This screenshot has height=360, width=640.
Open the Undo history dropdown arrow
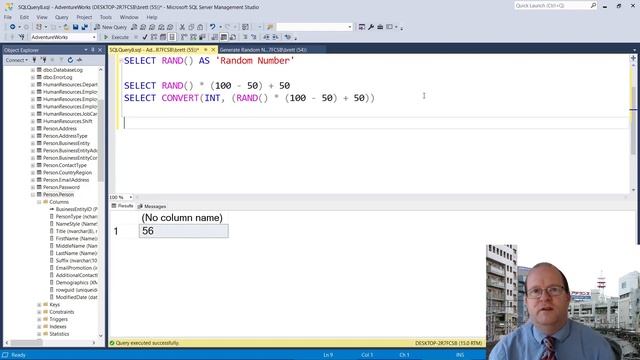point(220,27)
